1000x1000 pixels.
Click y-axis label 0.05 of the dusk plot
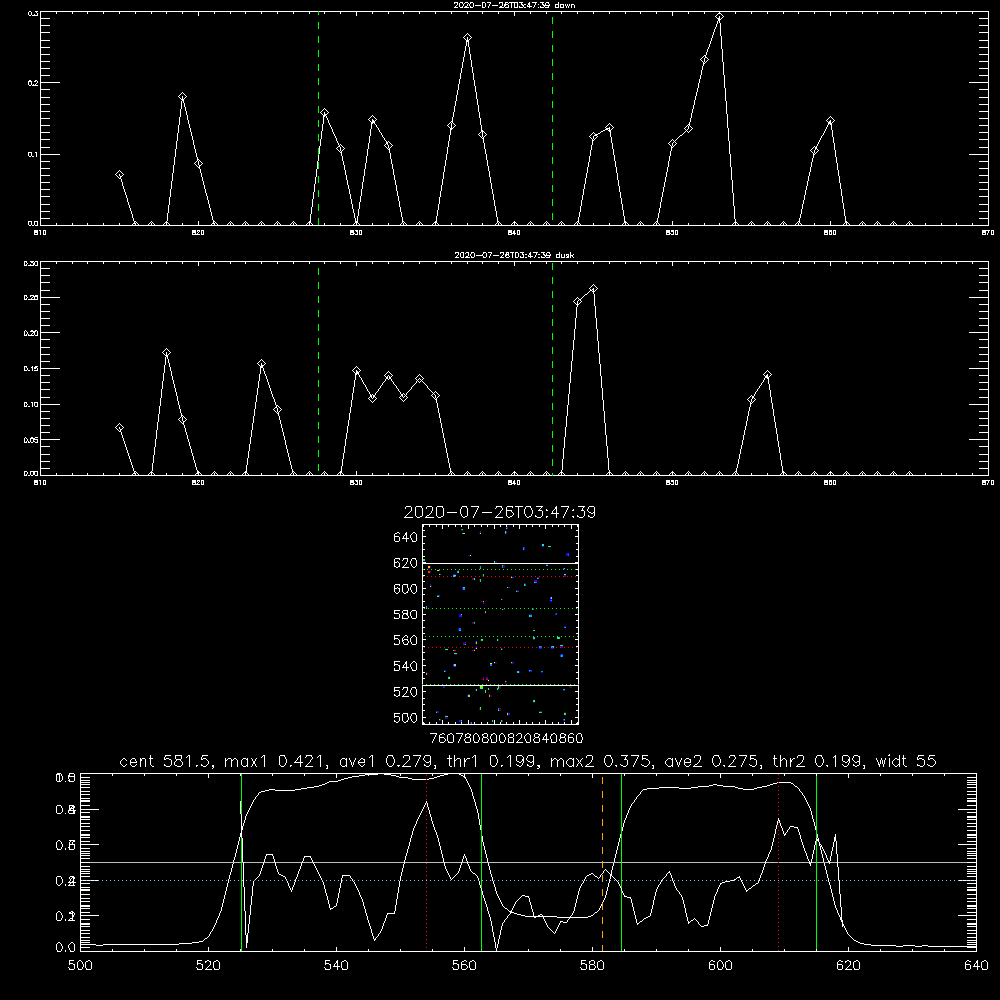[31, 440]
